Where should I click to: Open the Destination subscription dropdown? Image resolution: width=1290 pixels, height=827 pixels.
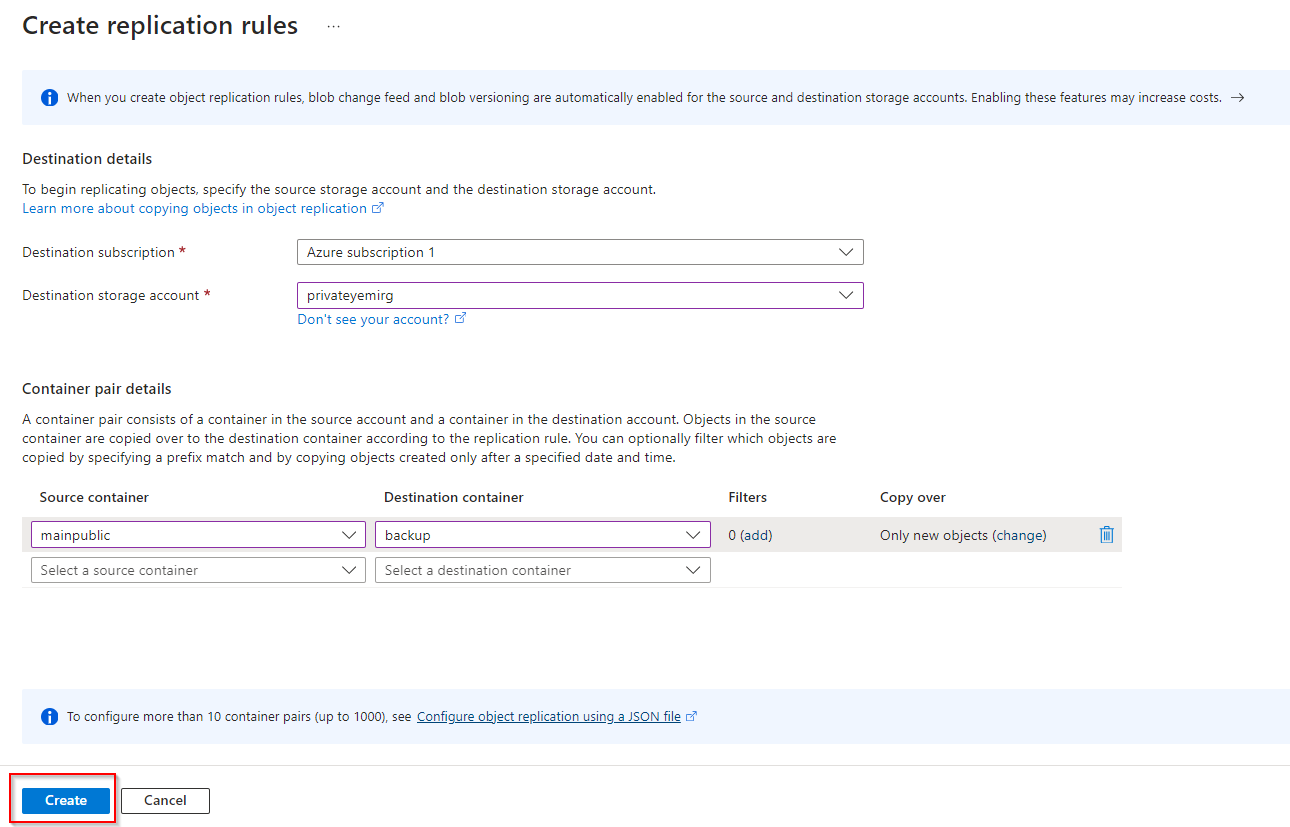coord(580,252)
